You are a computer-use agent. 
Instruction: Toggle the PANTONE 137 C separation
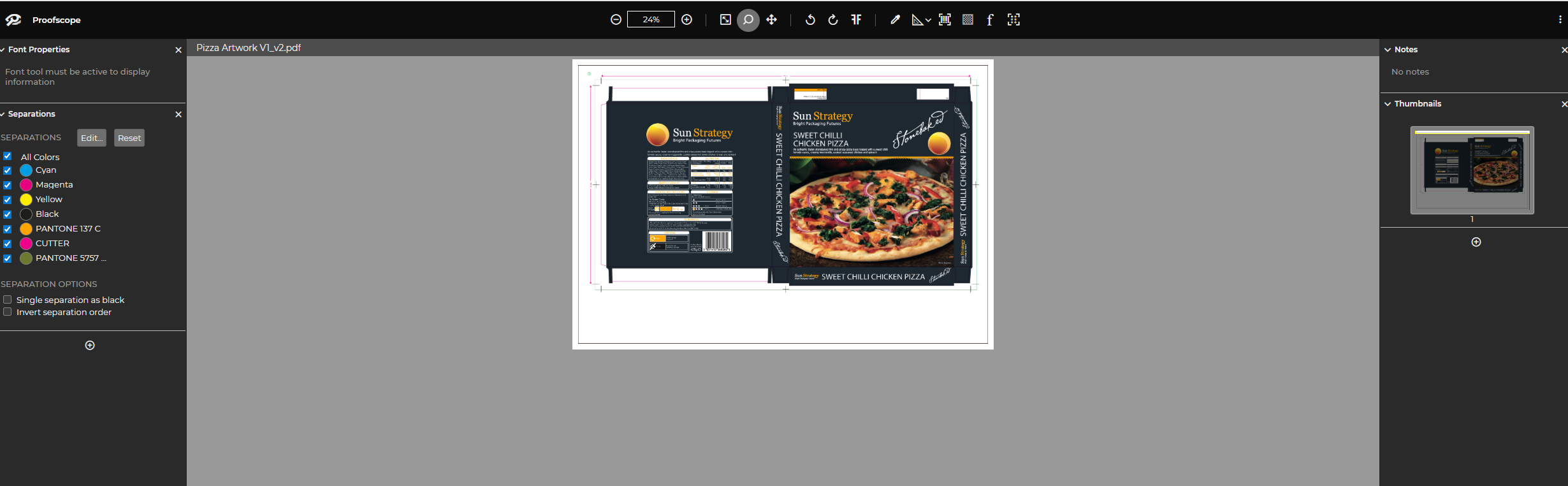(x=8, y=229)
